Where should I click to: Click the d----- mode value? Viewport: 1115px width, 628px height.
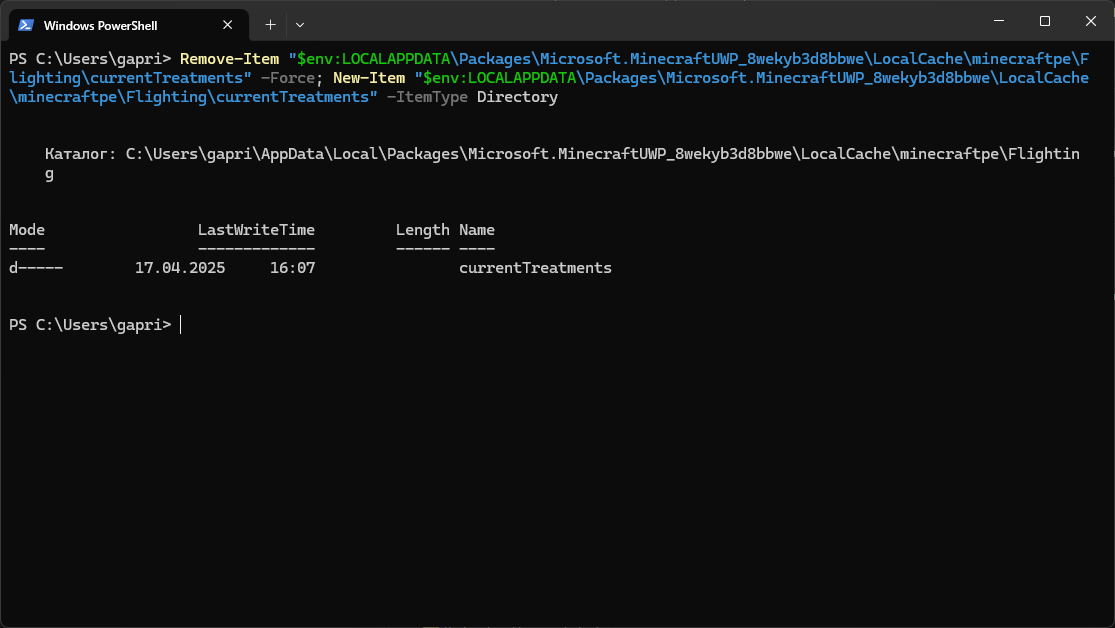click(x=36, y=268)
